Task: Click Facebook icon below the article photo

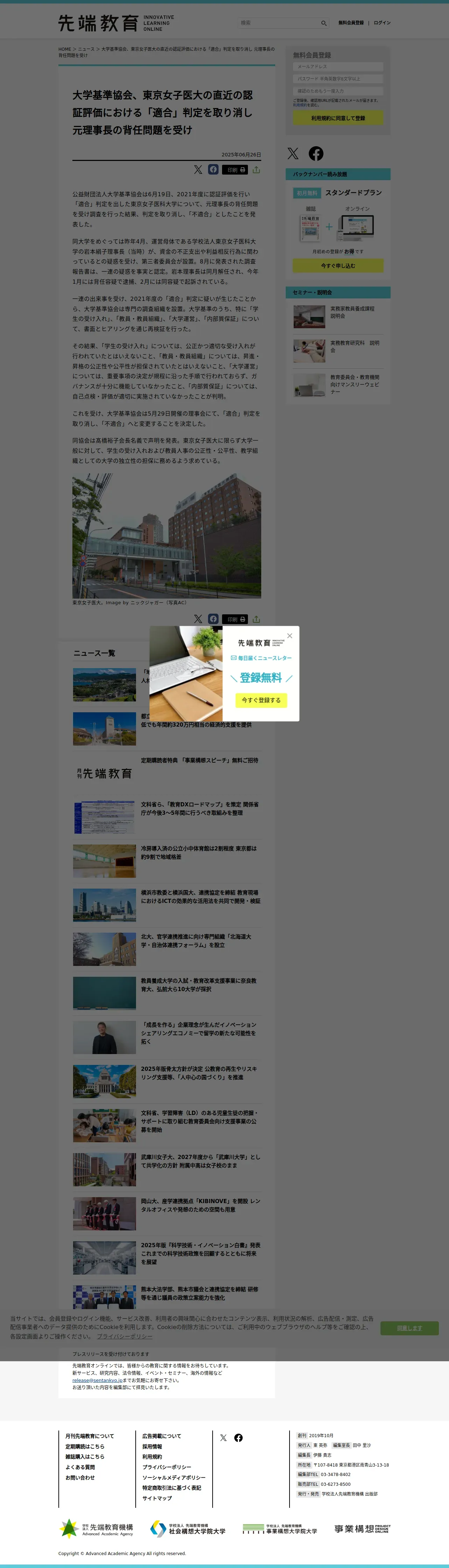Action: (x=213, y=619)
